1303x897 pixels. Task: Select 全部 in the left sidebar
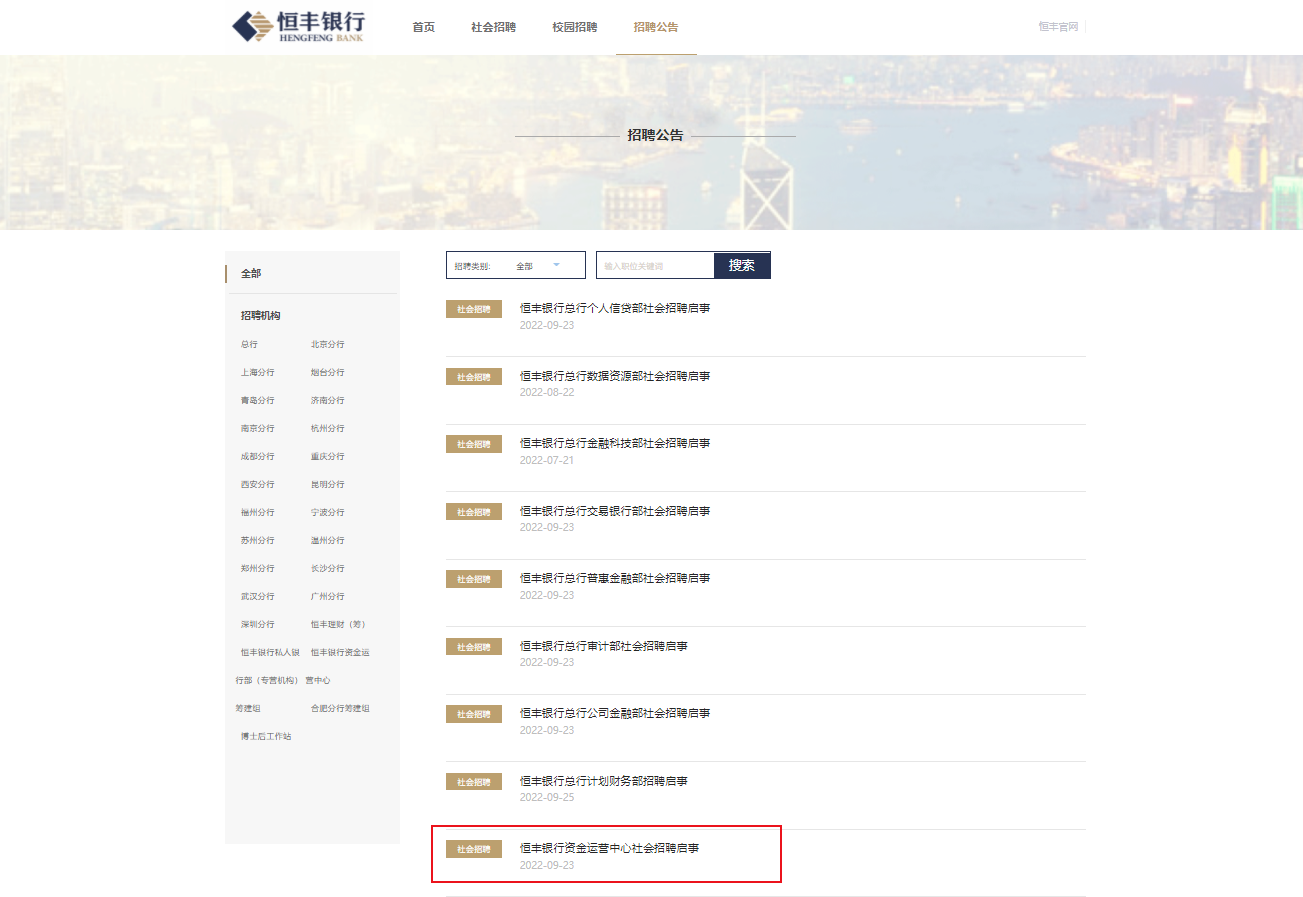tap(251, 273)
